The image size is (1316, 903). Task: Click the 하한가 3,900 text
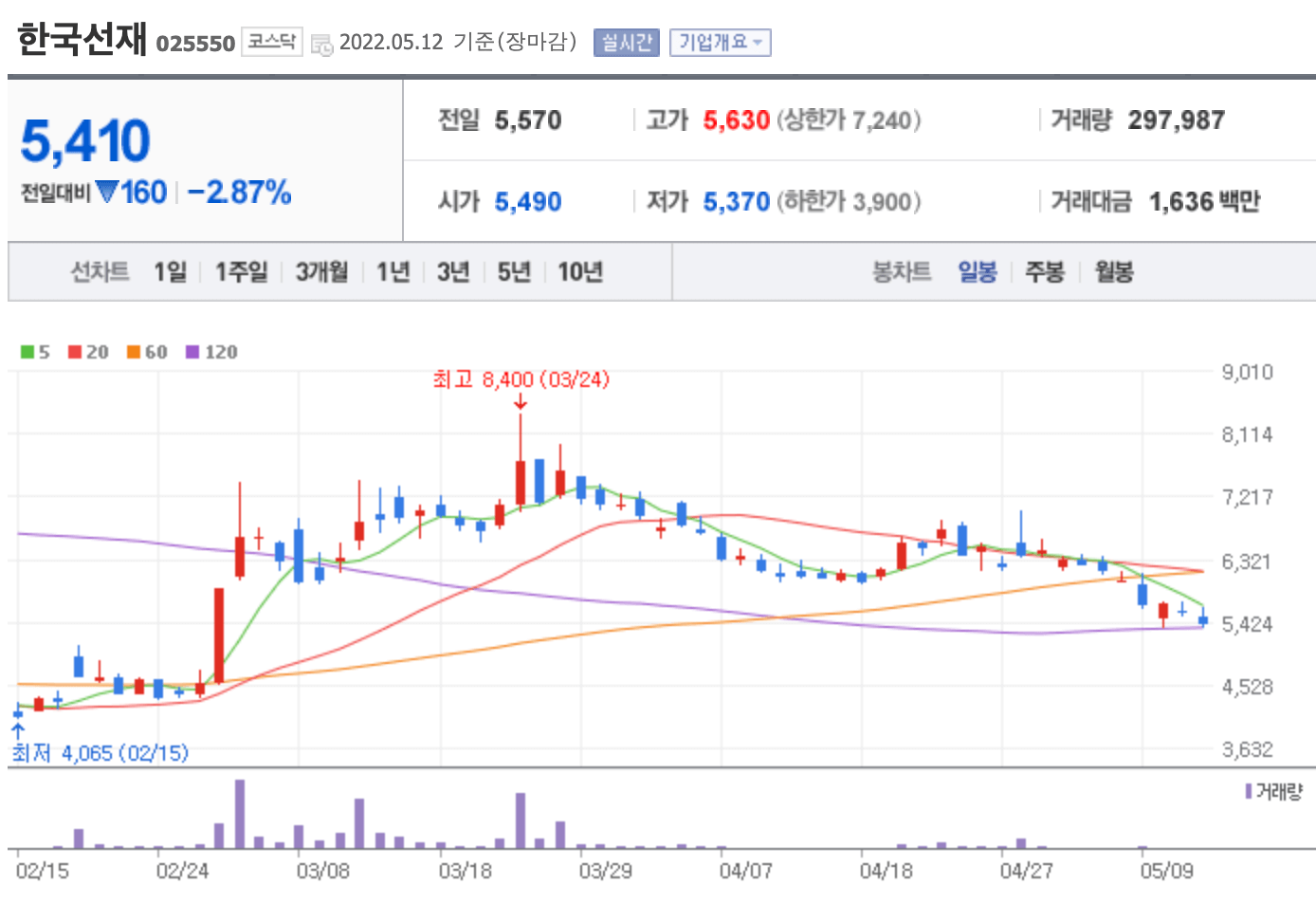click(850, 202)
